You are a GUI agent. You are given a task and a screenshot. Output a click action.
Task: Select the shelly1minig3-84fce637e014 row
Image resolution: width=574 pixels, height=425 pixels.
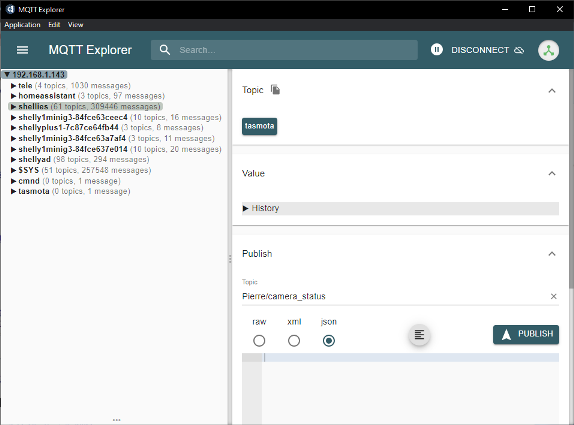click(116, 149)
